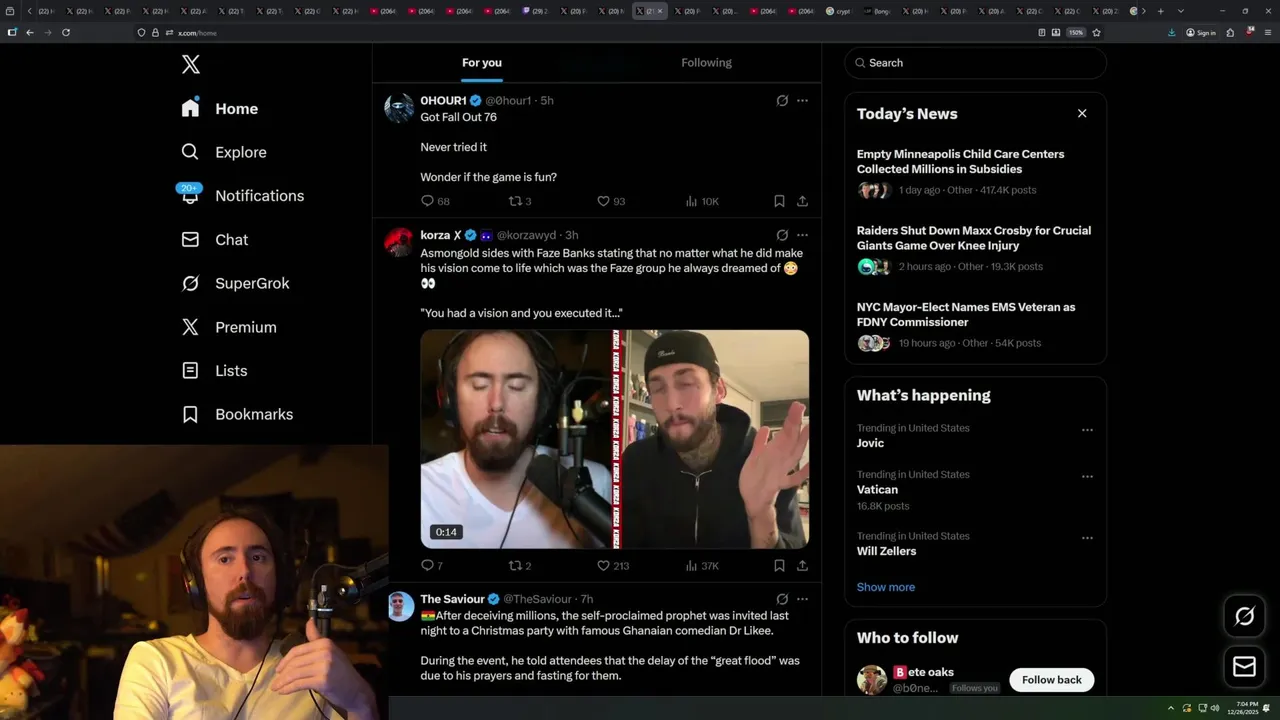Open The Saviour's profile name link
The height and width of the screenshot is (720, 1280).
tap(452, 599)
